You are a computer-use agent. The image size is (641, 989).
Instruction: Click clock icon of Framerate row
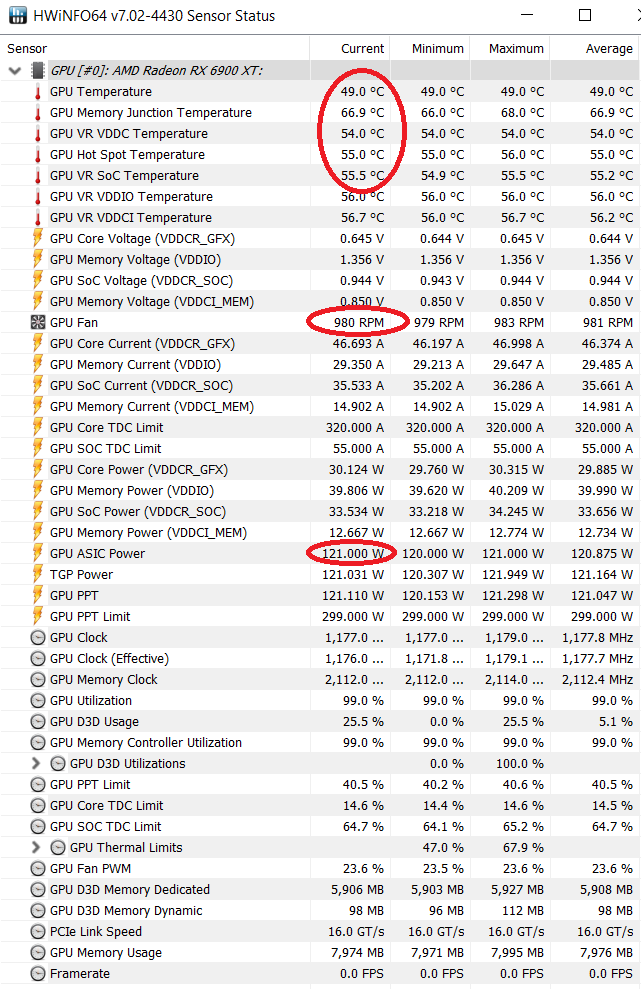click(x=38, y=973)
